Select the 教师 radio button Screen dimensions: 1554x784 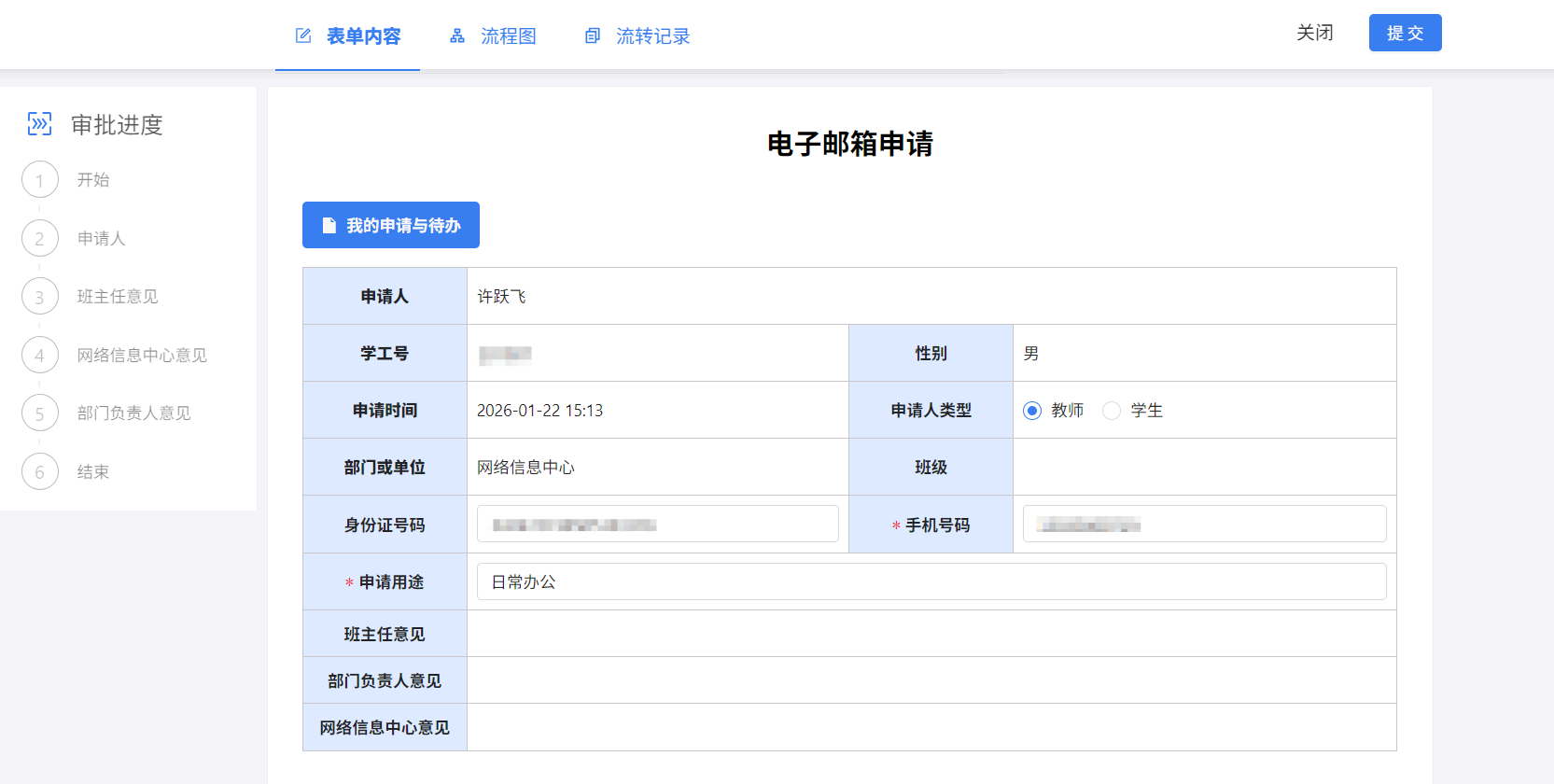tap(1032, 411)
